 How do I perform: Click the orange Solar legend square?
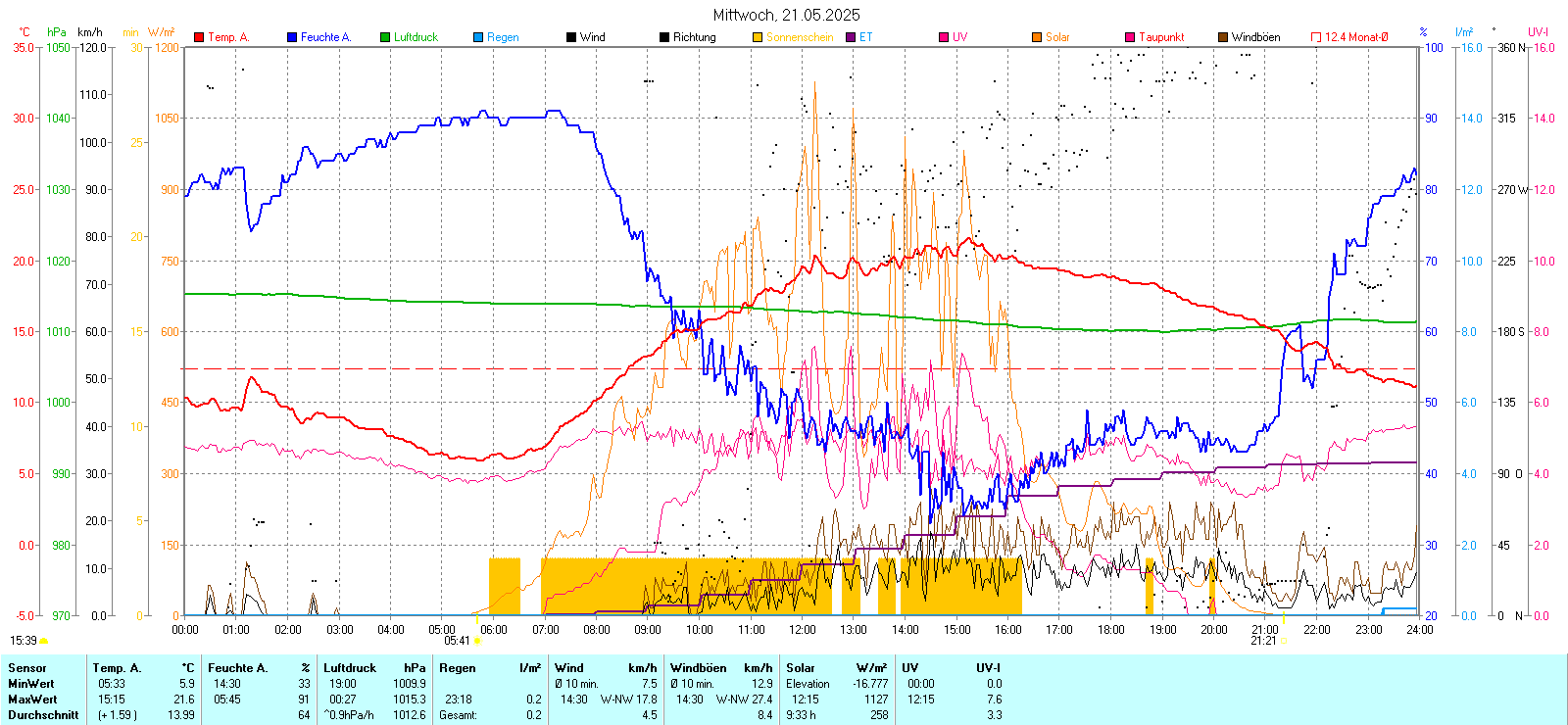1037,37
